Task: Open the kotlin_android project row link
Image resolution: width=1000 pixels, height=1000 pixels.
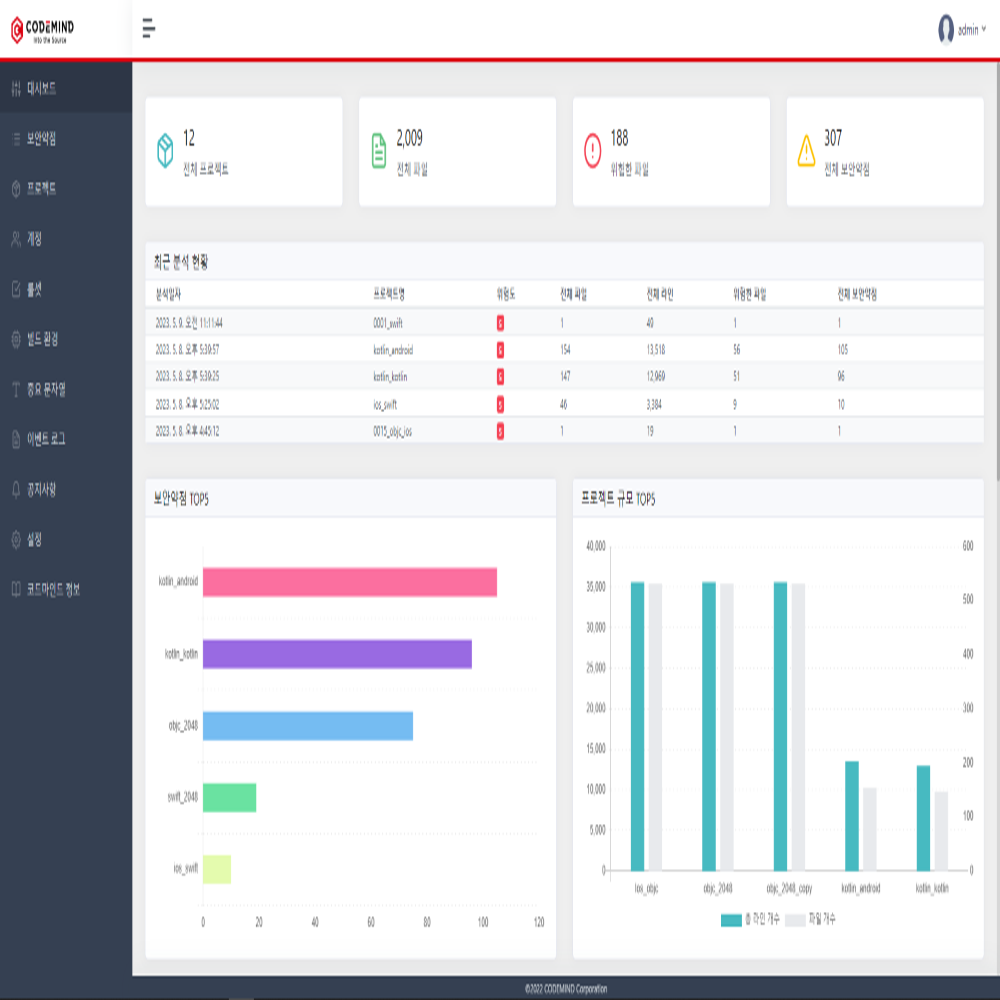Action: click(392, 350)
